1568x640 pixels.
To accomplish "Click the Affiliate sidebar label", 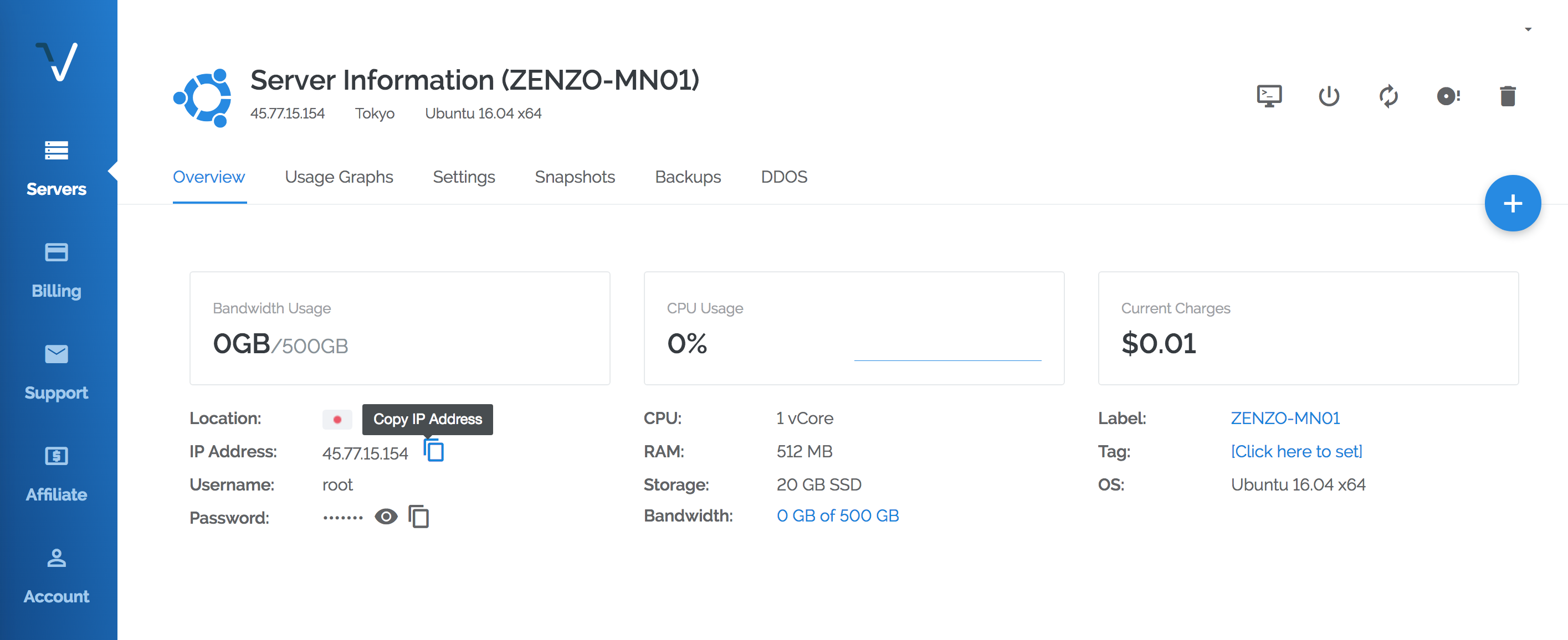I will point(57,494).
